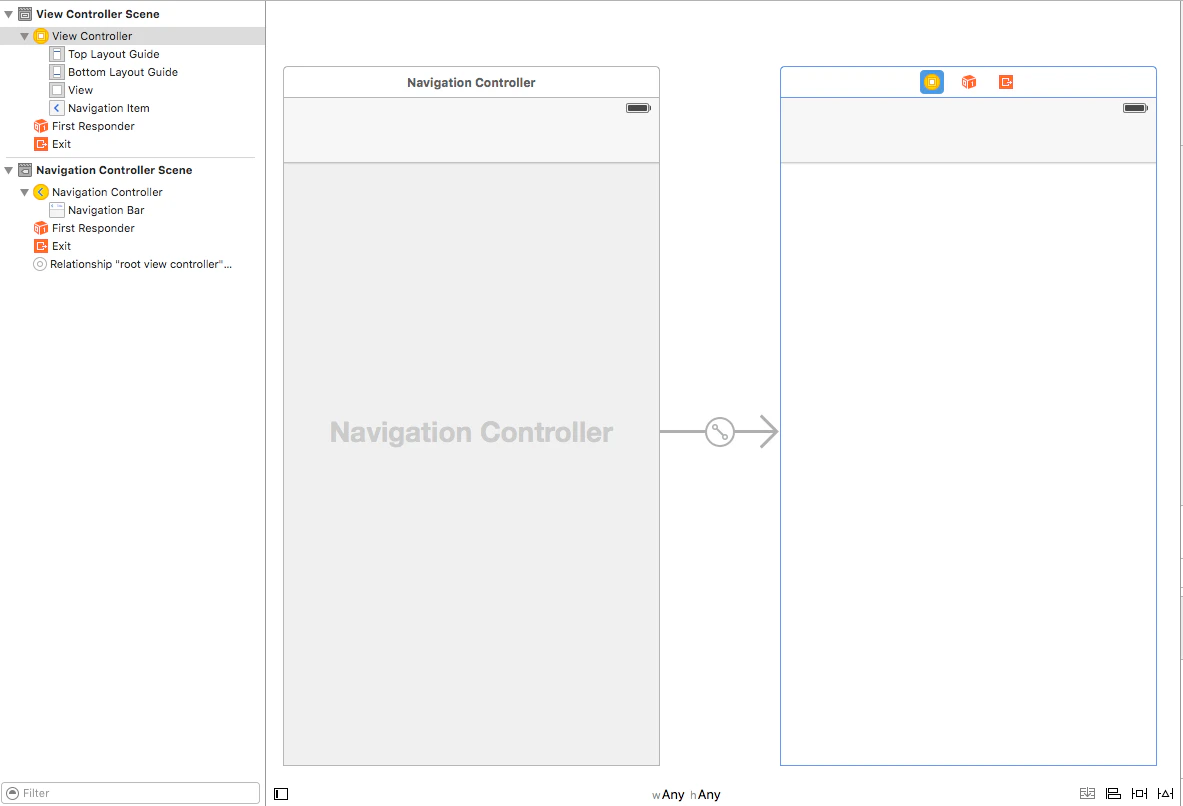Select the First Responder cube in the scene dock
Image resolution: width=1183 pixels, height=806 pixels.
click(x=969, y=82)
